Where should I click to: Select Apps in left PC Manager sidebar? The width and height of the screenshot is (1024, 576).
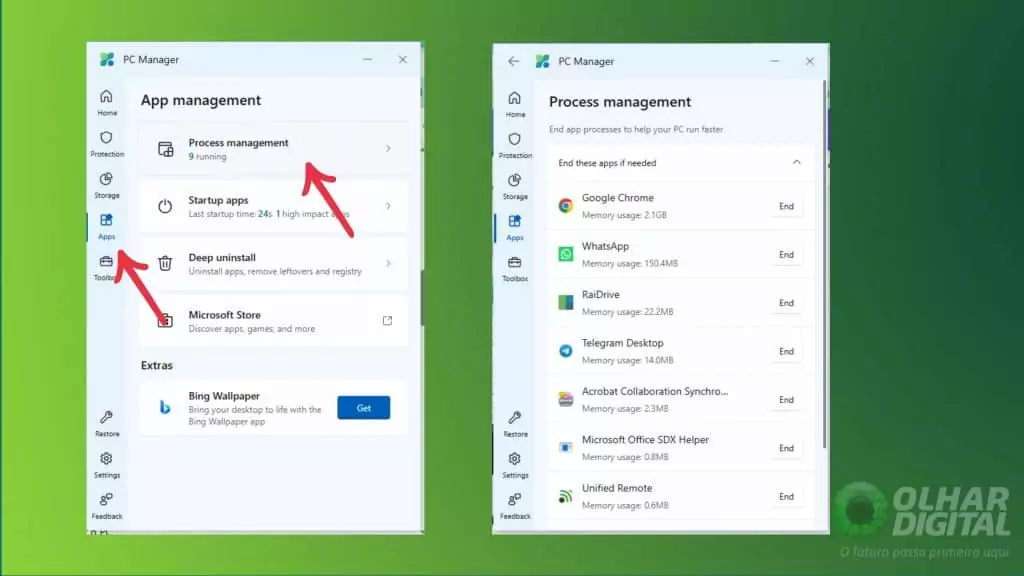pyautogui.click(x=106, y=227)
